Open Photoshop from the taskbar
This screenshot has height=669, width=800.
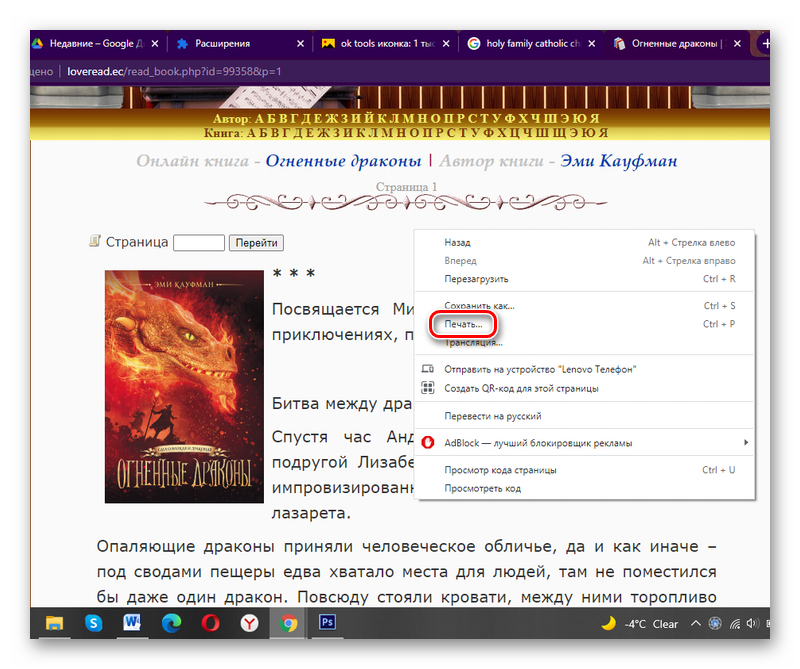(x=326, y=623)
